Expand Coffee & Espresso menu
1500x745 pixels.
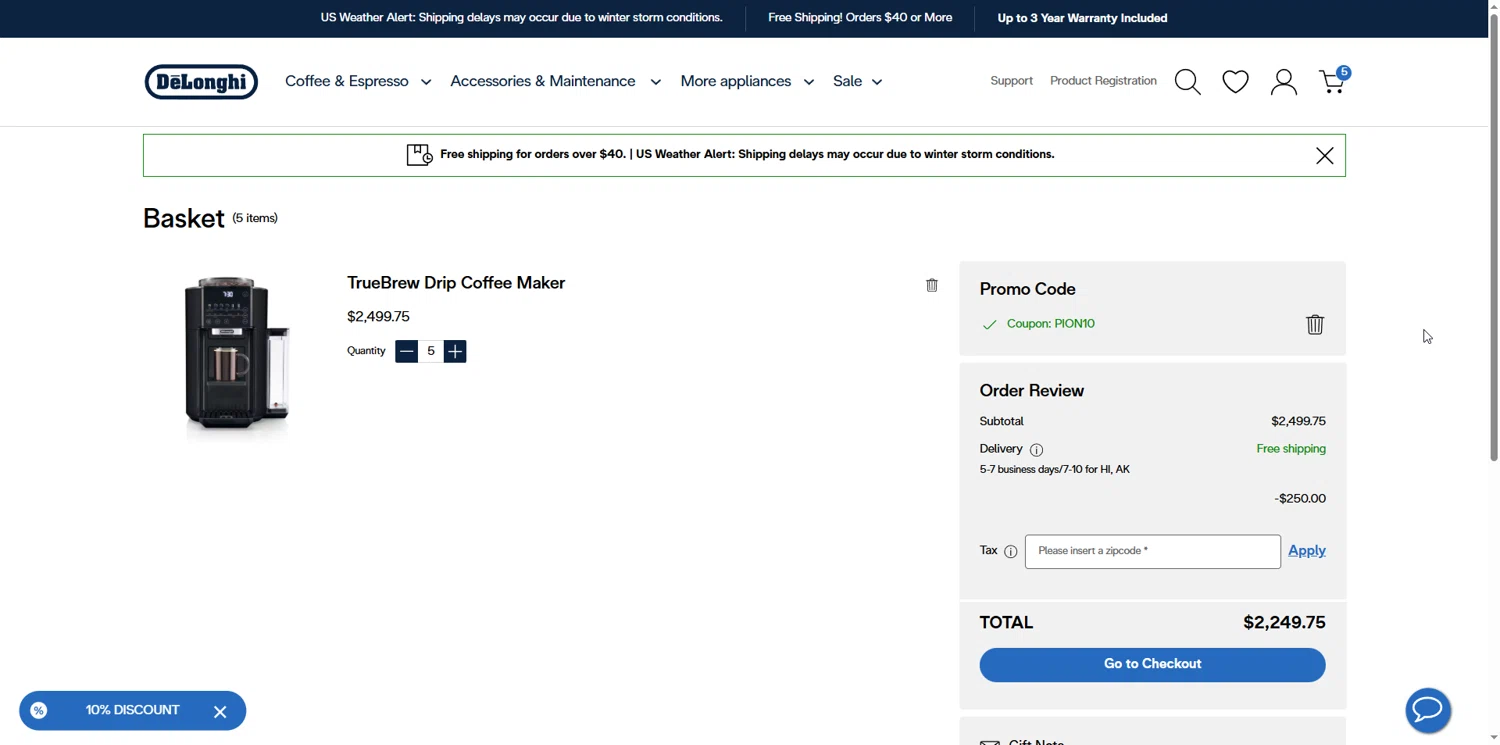(358, 81)
